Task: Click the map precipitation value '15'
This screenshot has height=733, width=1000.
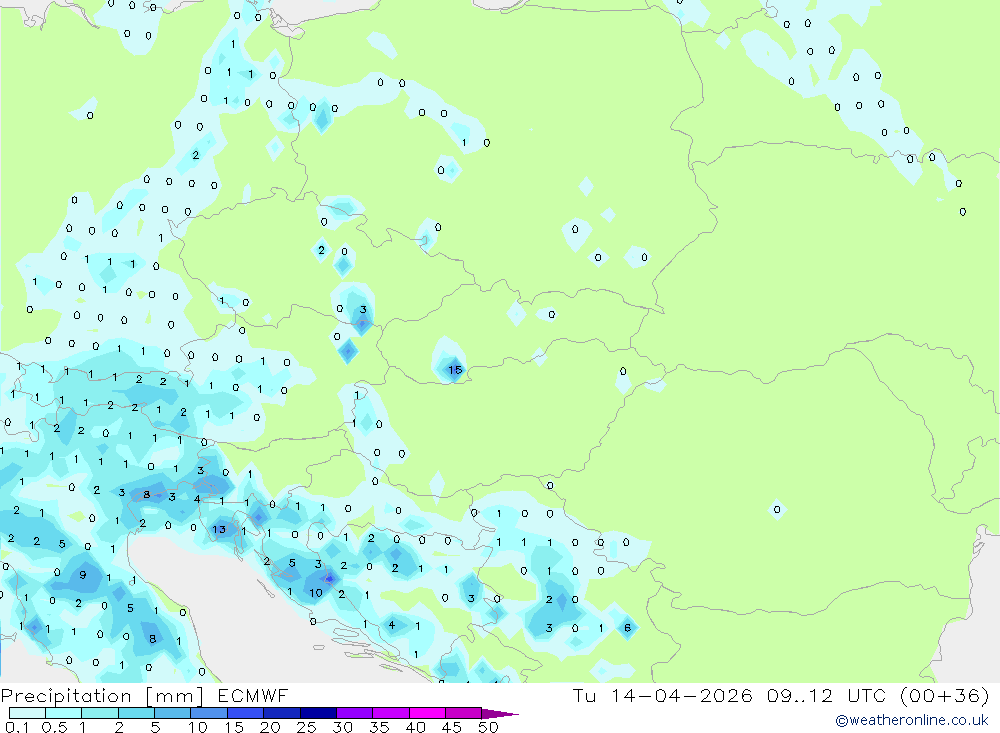Action: [x=455, y=369]
